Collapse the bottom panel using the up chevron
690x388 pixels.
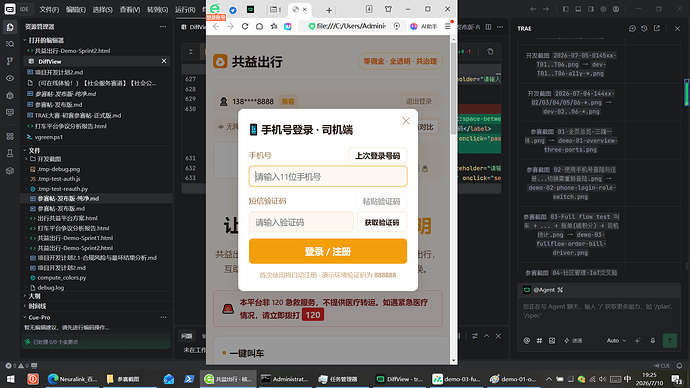(x=487, y=336)
